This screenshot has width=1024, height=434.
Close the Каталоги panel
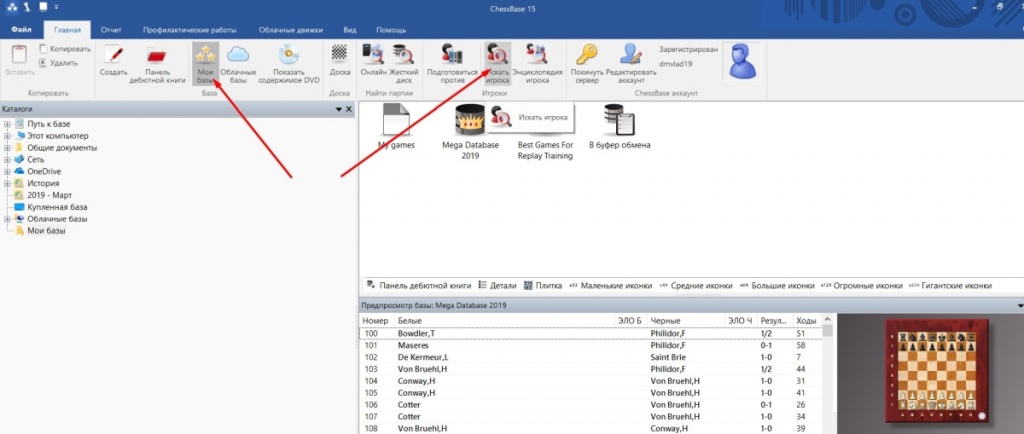(x=349, y=110)
